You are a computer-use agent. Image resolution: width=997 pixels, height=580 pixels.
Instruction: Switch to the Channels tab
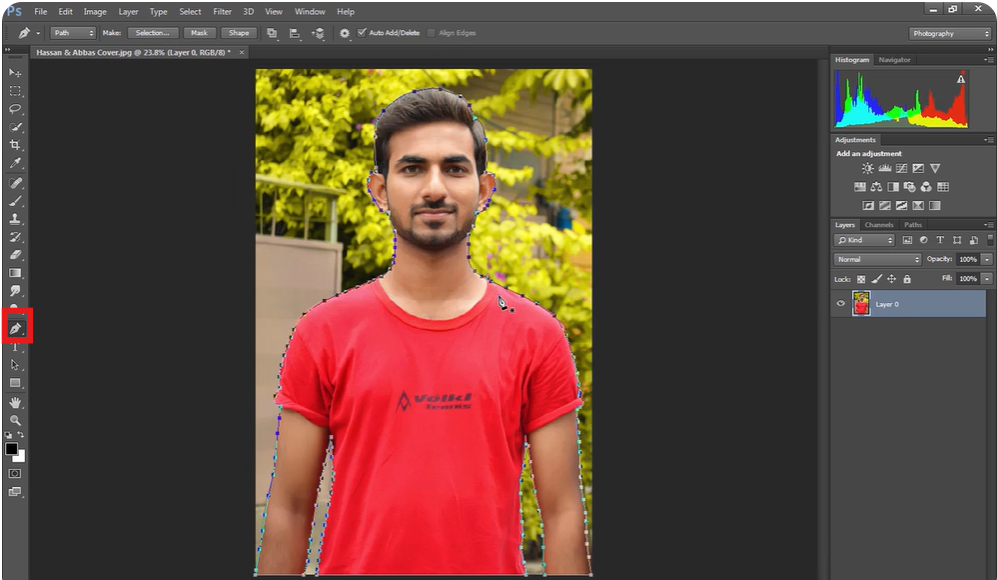pos(879,224)
